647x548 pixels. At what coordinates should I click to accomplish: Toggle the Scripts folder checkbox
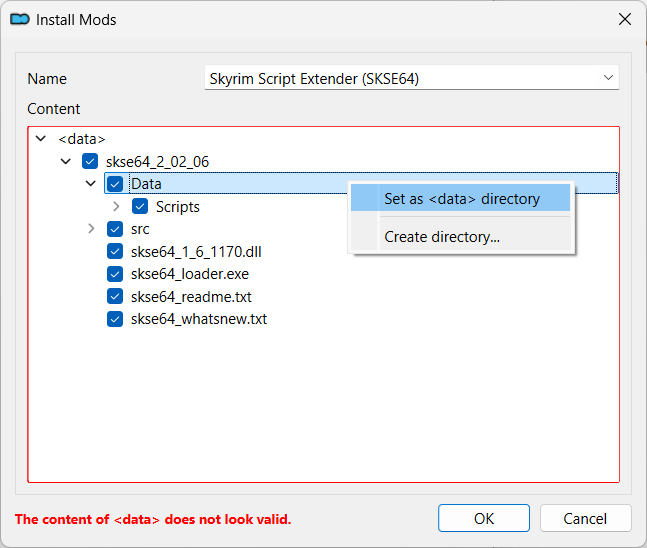coord(140,206)
